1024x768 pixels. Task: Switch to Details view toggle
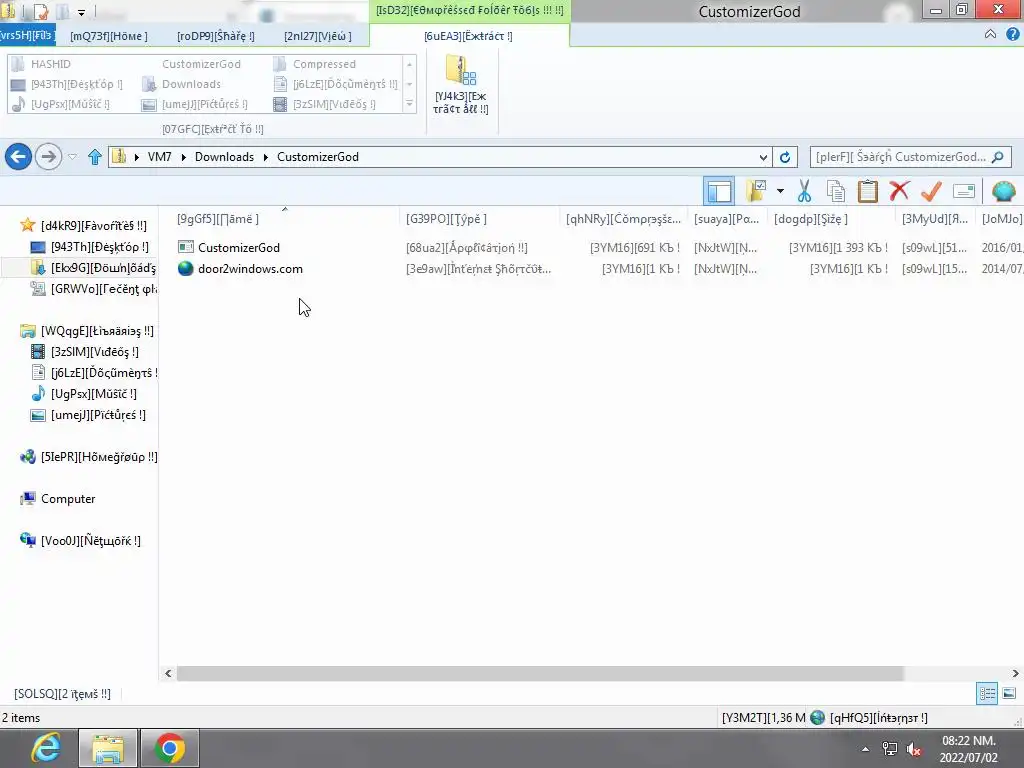coord(987,694)
